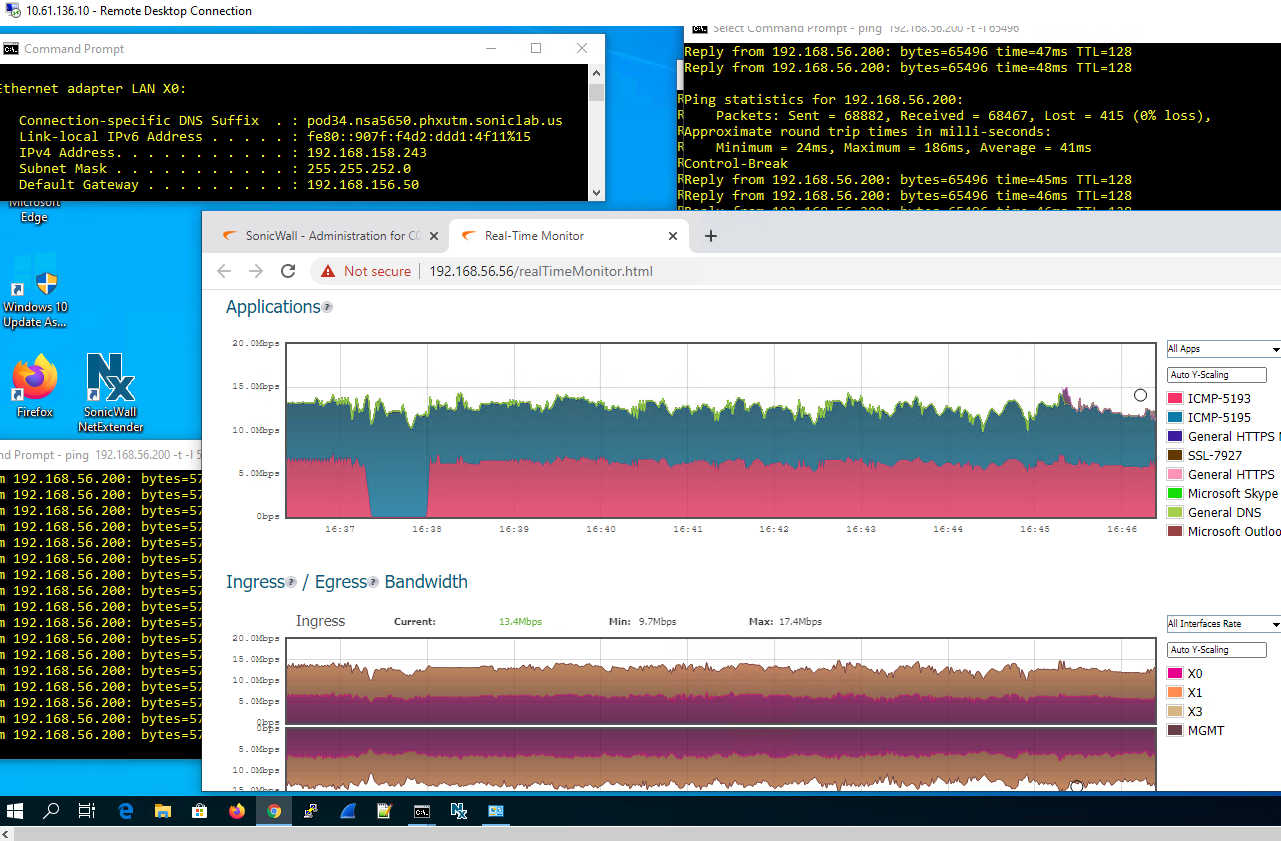Close the Real-Time Monitor tab
The image size is (1281, 841).
(674, 236)
